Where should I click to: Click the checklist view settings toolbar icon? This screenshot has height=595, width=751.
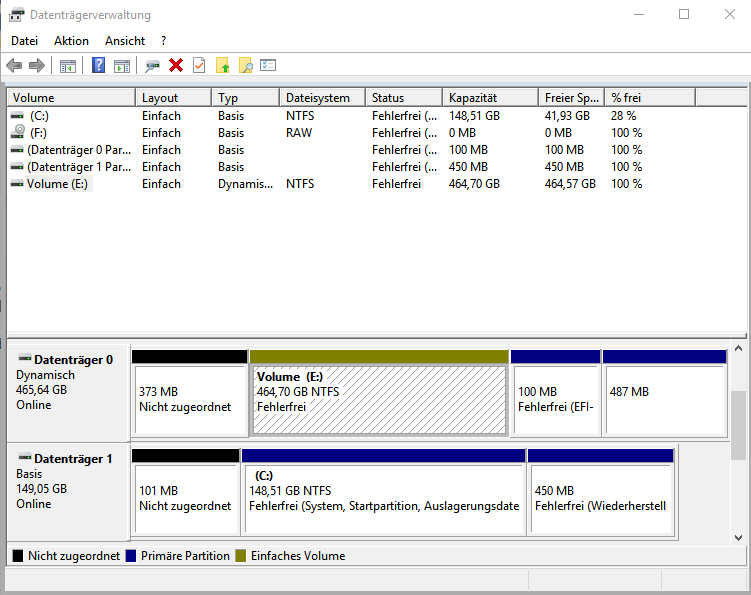pos(268,65)
